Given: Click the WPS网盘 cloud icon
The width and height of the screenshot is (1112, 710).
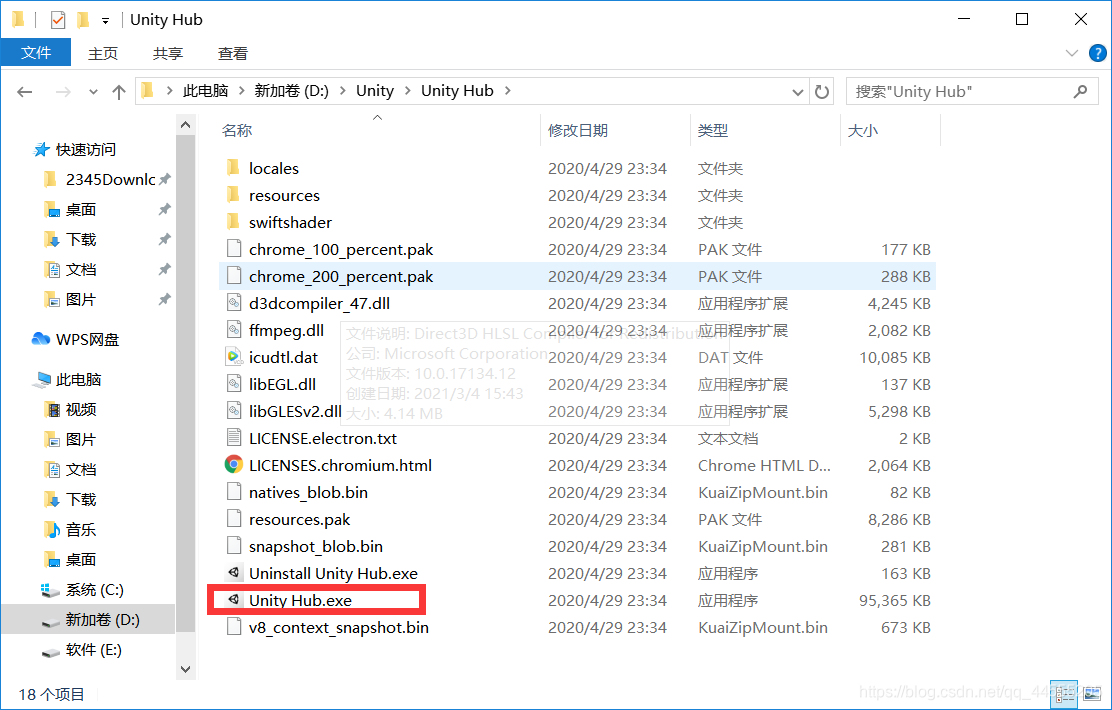Looking at the screenshot, I should (41, 339).
